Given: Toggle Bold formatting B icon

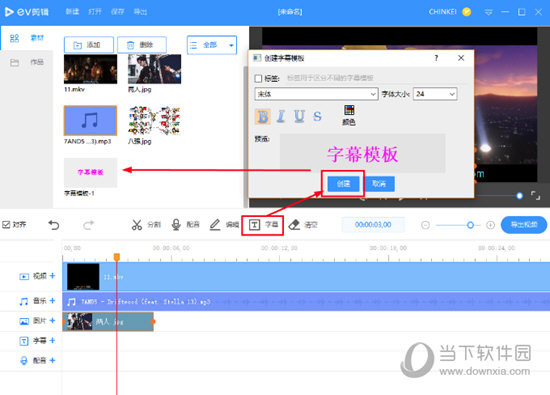Looking at the screenshot, I should (263, 116).
